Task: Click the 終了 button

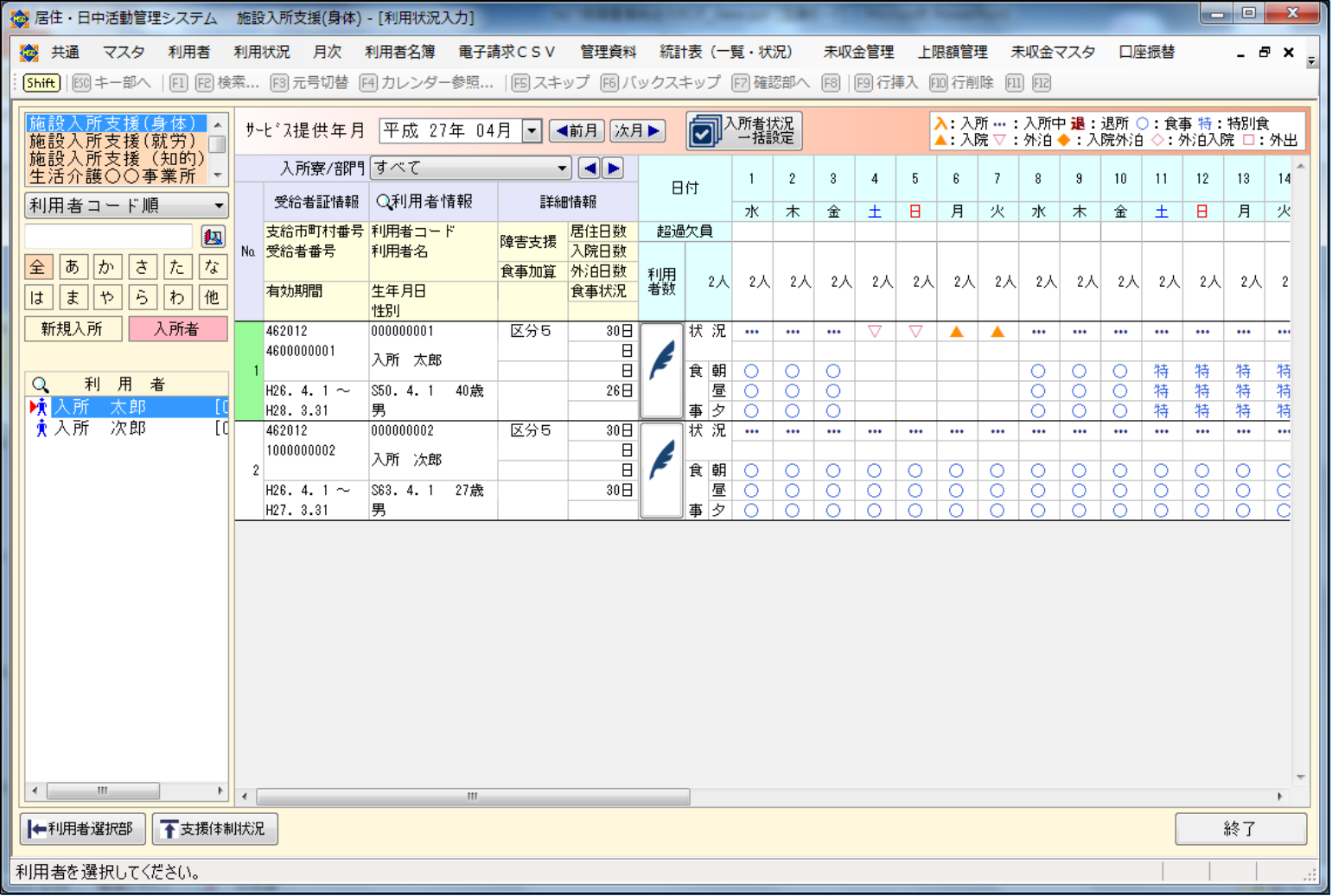Action: [x=1240, y=829]
